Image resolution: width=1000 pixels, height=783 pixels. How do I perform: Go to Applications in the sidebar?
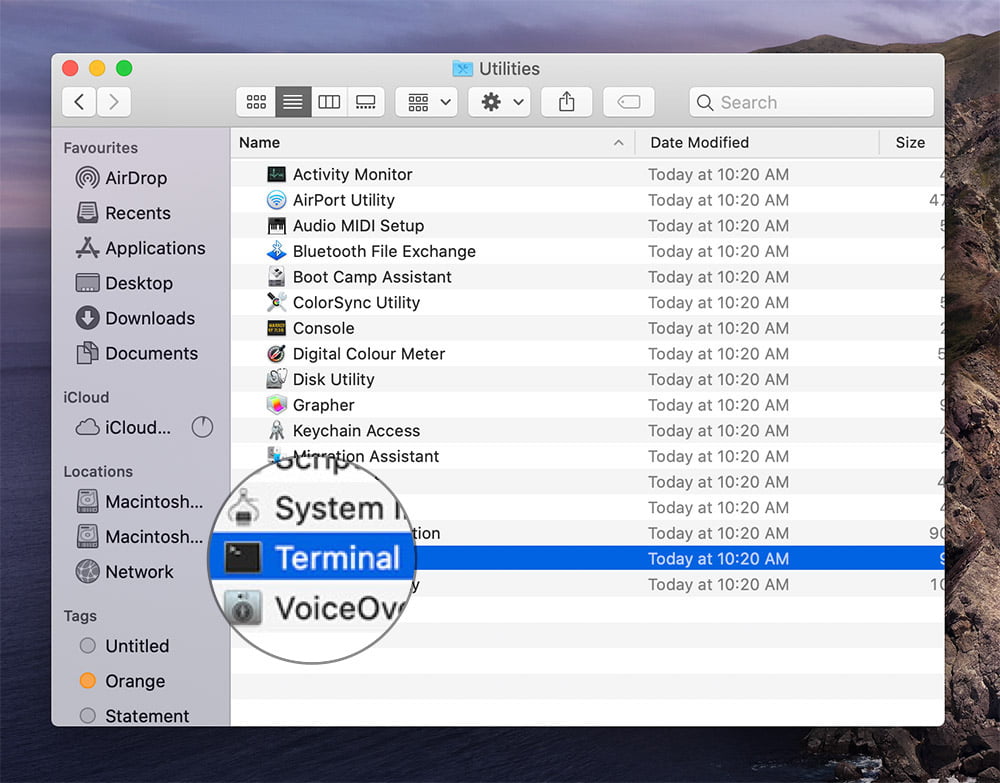(154, 248)
